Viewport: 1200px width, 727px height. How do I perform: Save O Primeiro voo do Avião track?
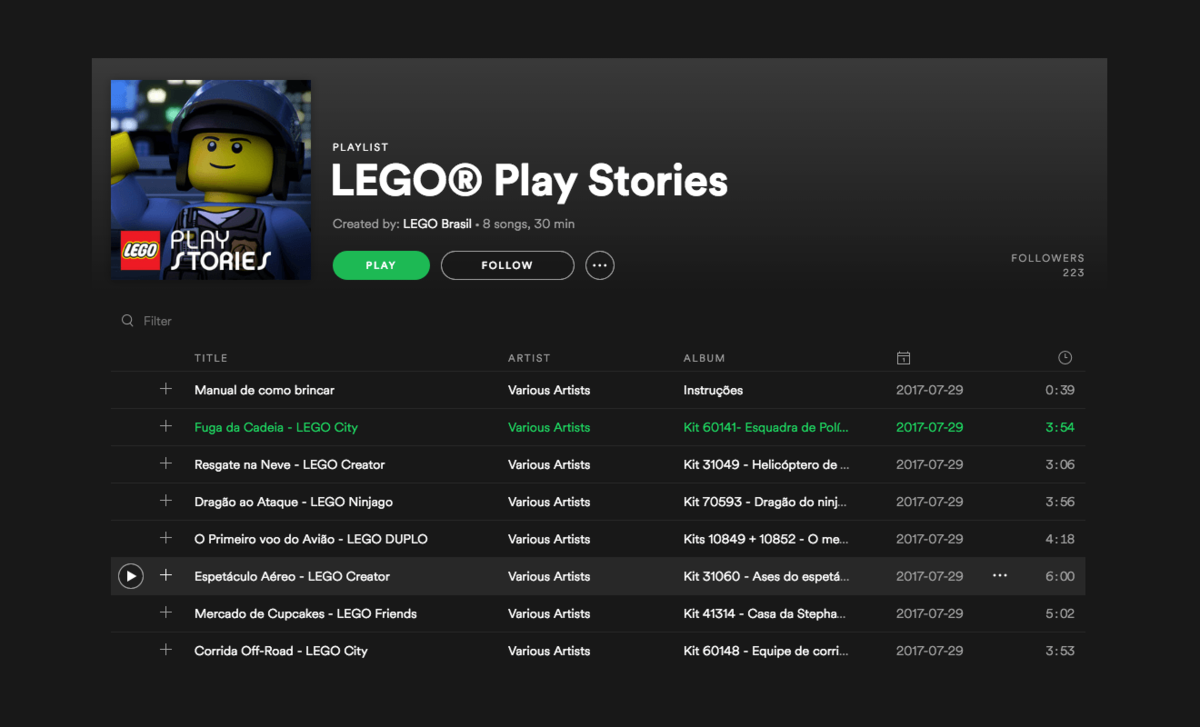[166, 539]
